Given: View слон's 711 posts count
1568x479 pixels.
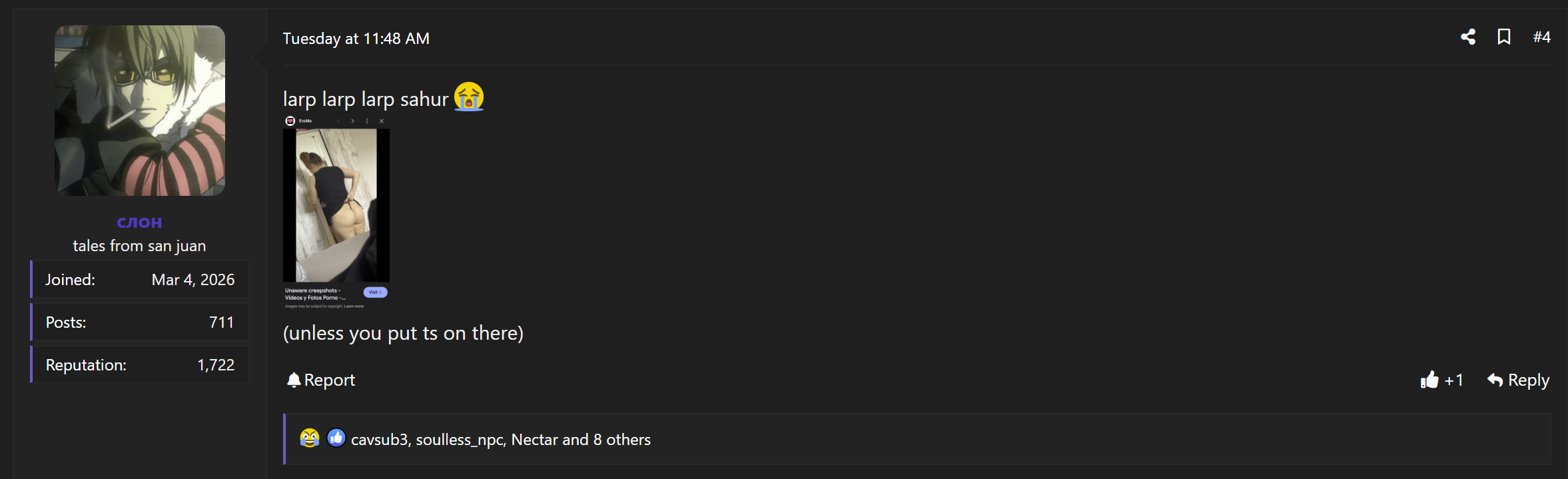Looking at the screenshot, I should pyautogui.click(x=221, y=322).
